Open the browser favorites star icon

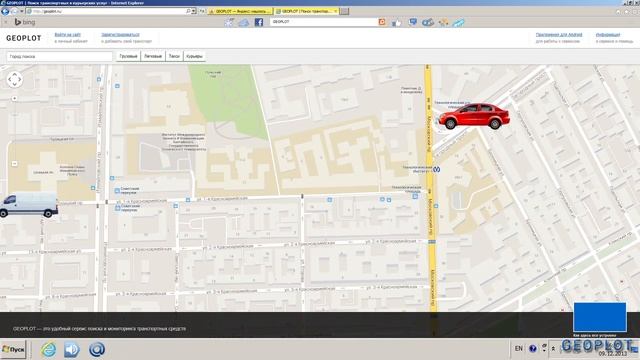tap(627, 11)
